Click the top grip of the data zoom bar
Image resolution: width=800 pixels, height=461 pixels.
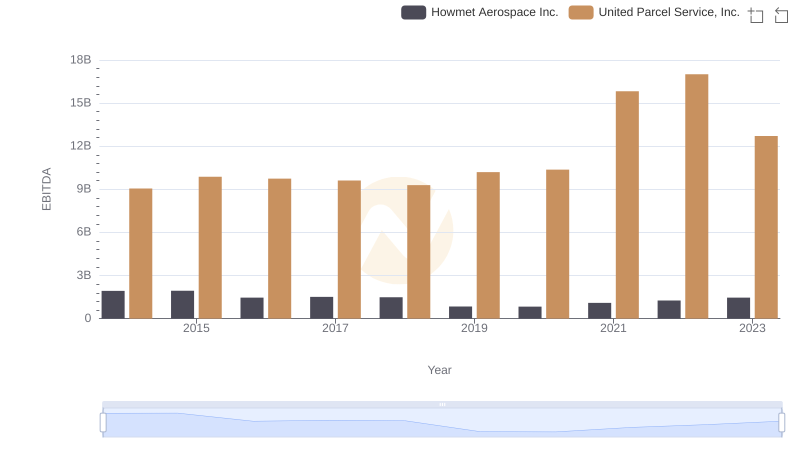coord(442,404)
